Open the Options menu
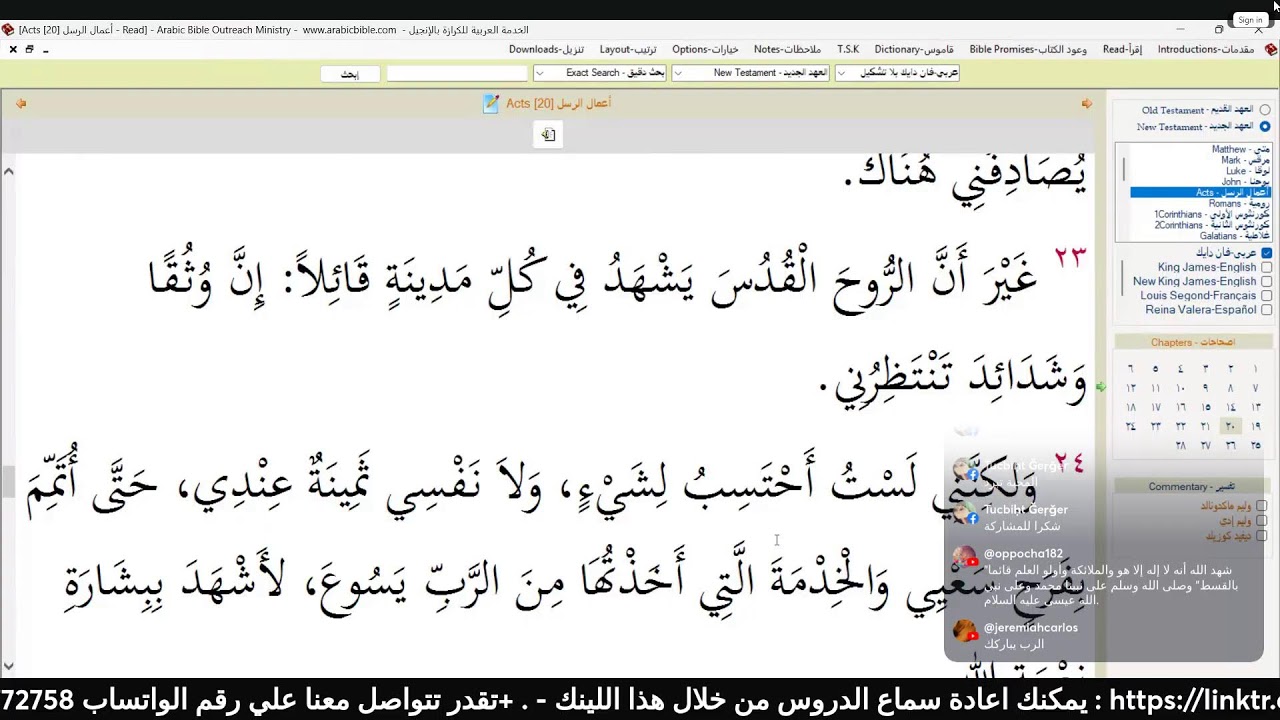Image resolution: width=1280 pixels, height=720 pixels. pyautogui.click(x=705, y=49)
